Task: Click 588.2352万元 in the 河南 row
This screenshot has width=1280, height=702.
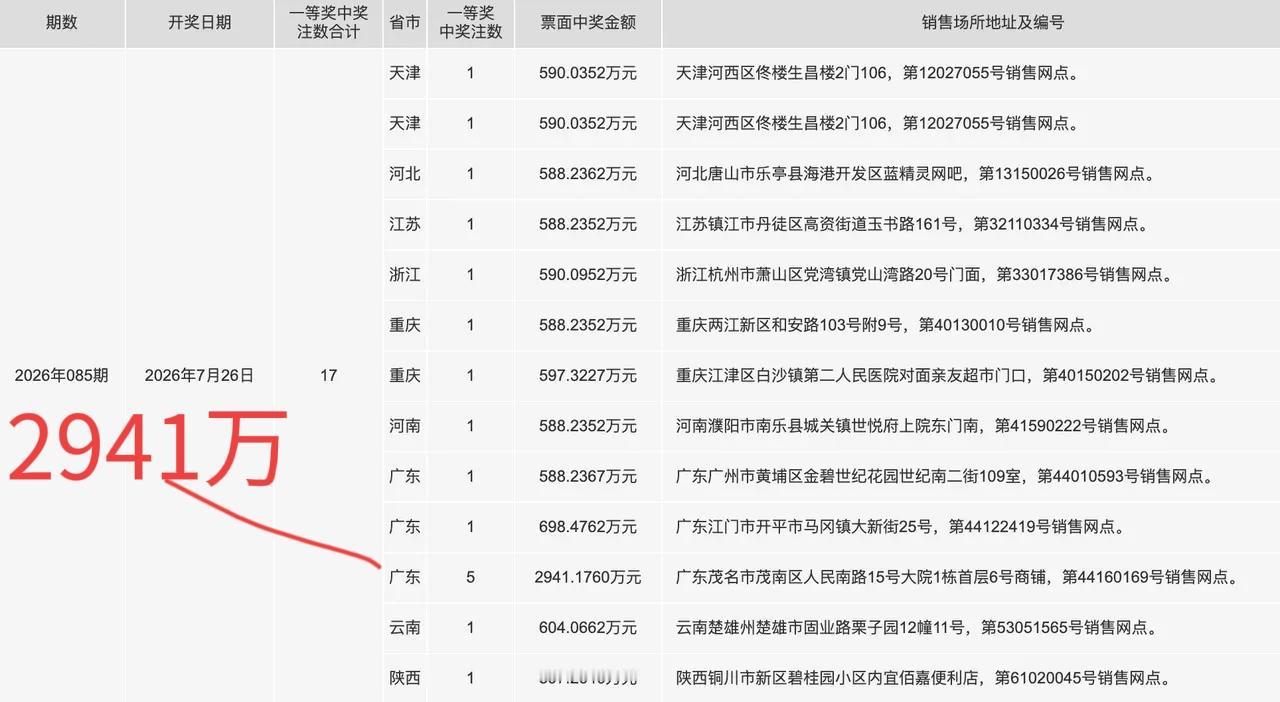Action: pos(587,426)
